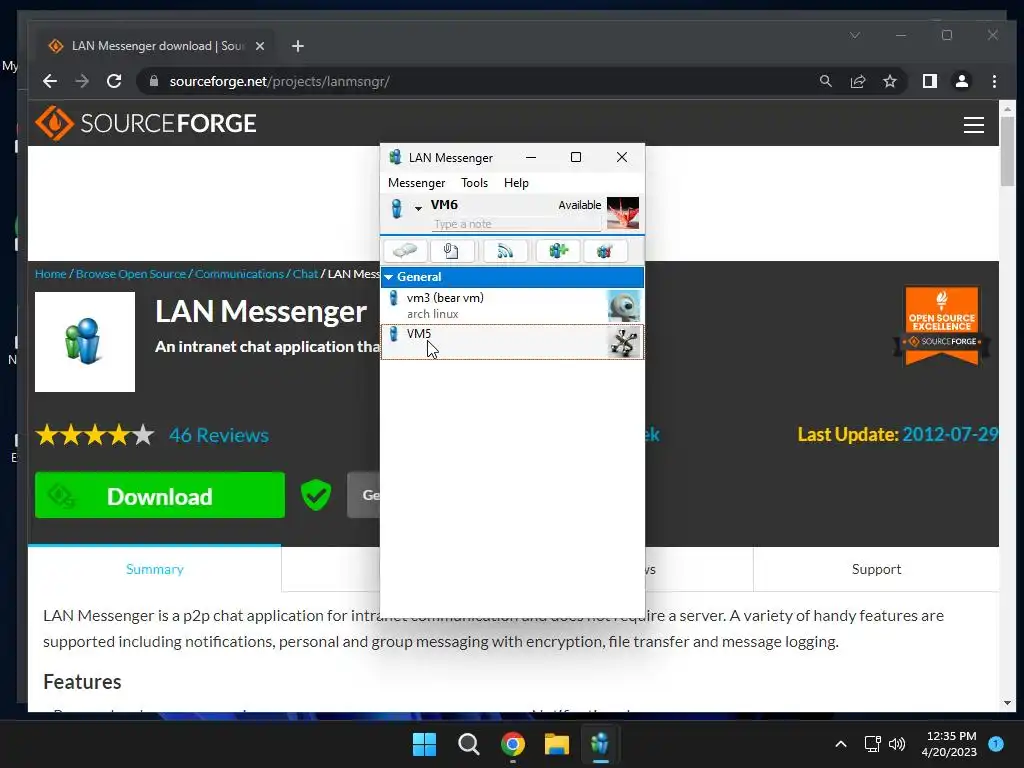
Task: Click the LAN Messenger taskbar icon
Action: click(600, 744)
